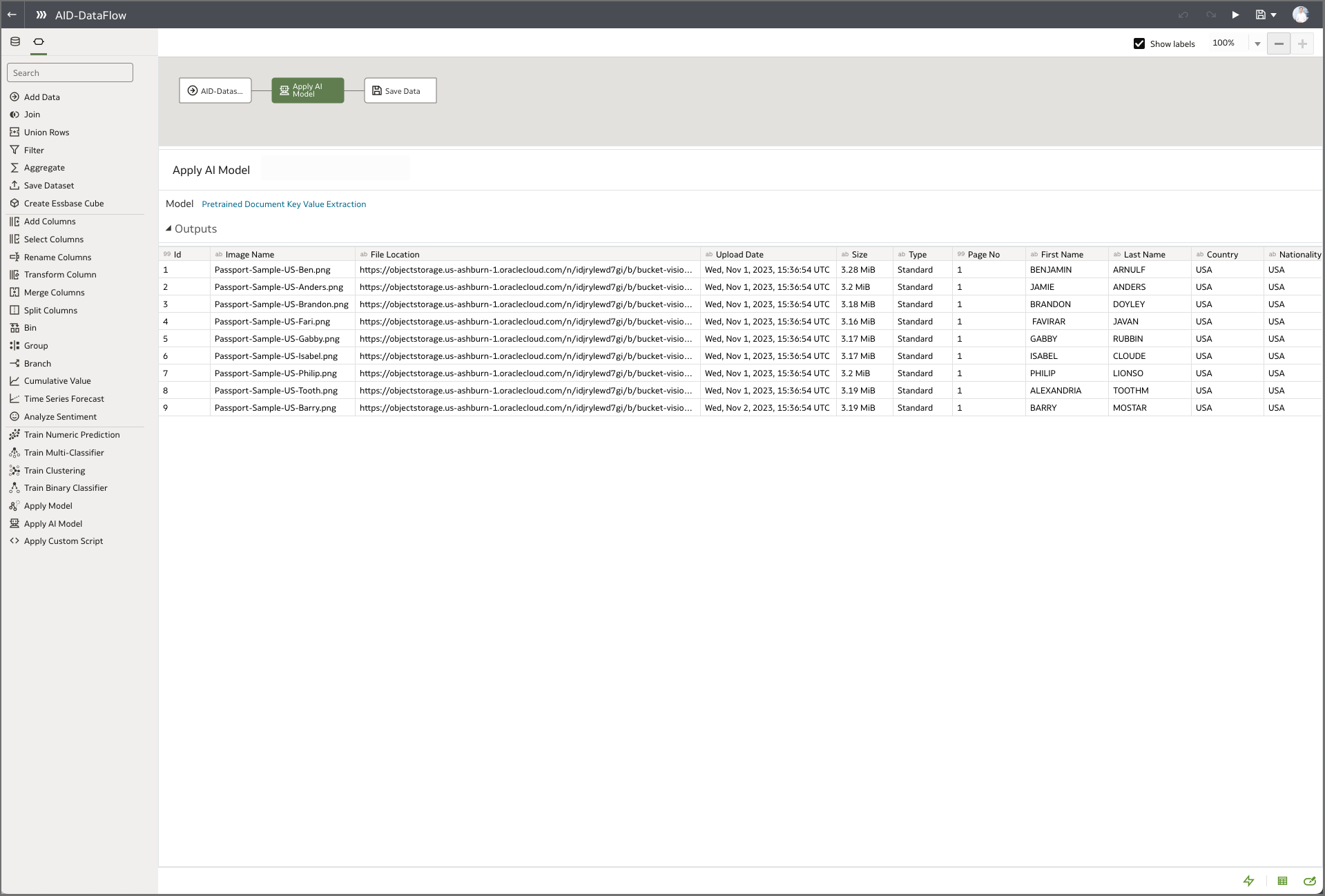Open Pretrained Document Key Value Extraction link
The width and height of the screenshot is (1325, 896).
(x=284, y=204)
